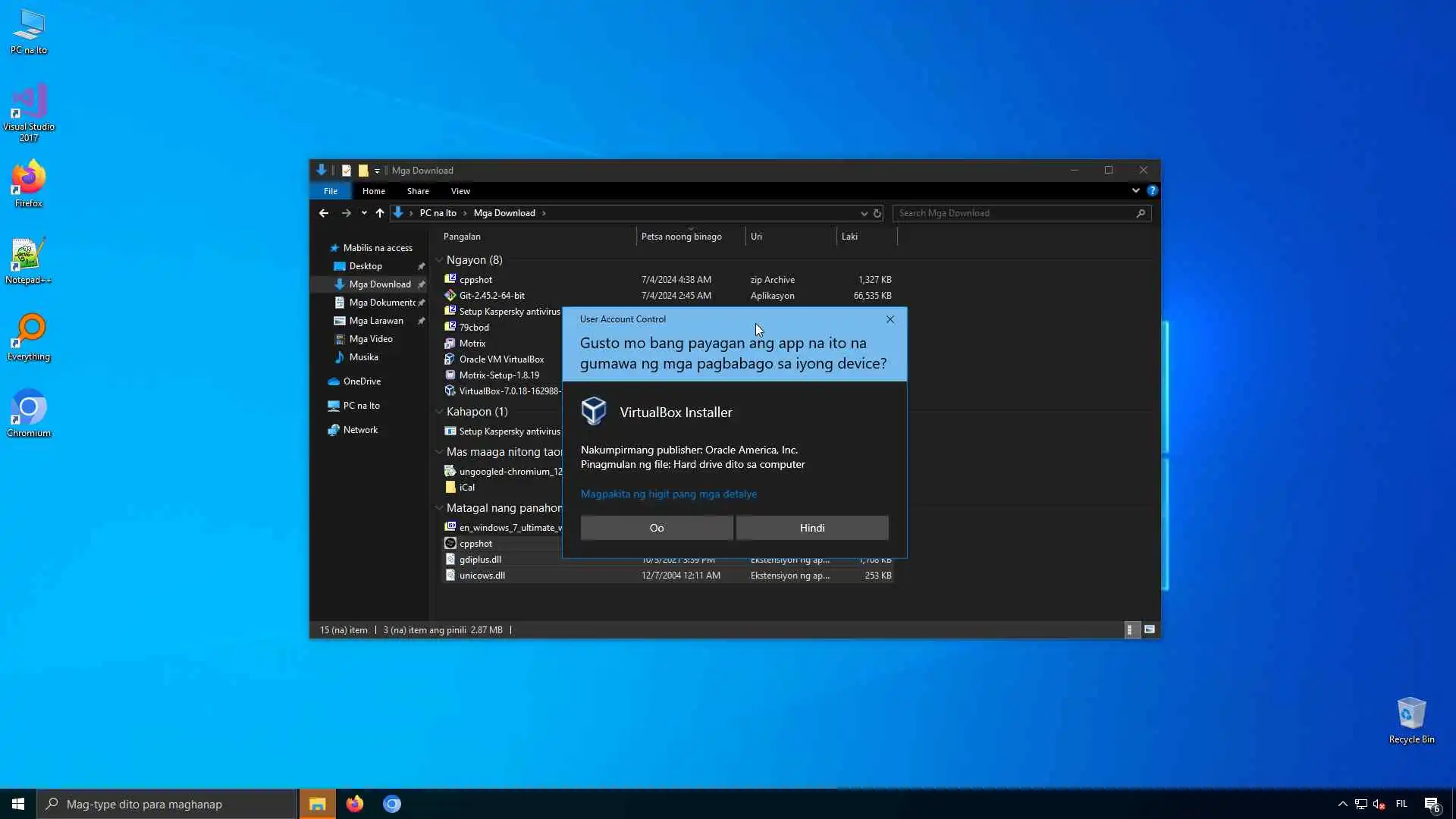The image size is (1456, 819).
Task: Click the back navigation arrow
Action: (x=324, y=213)
